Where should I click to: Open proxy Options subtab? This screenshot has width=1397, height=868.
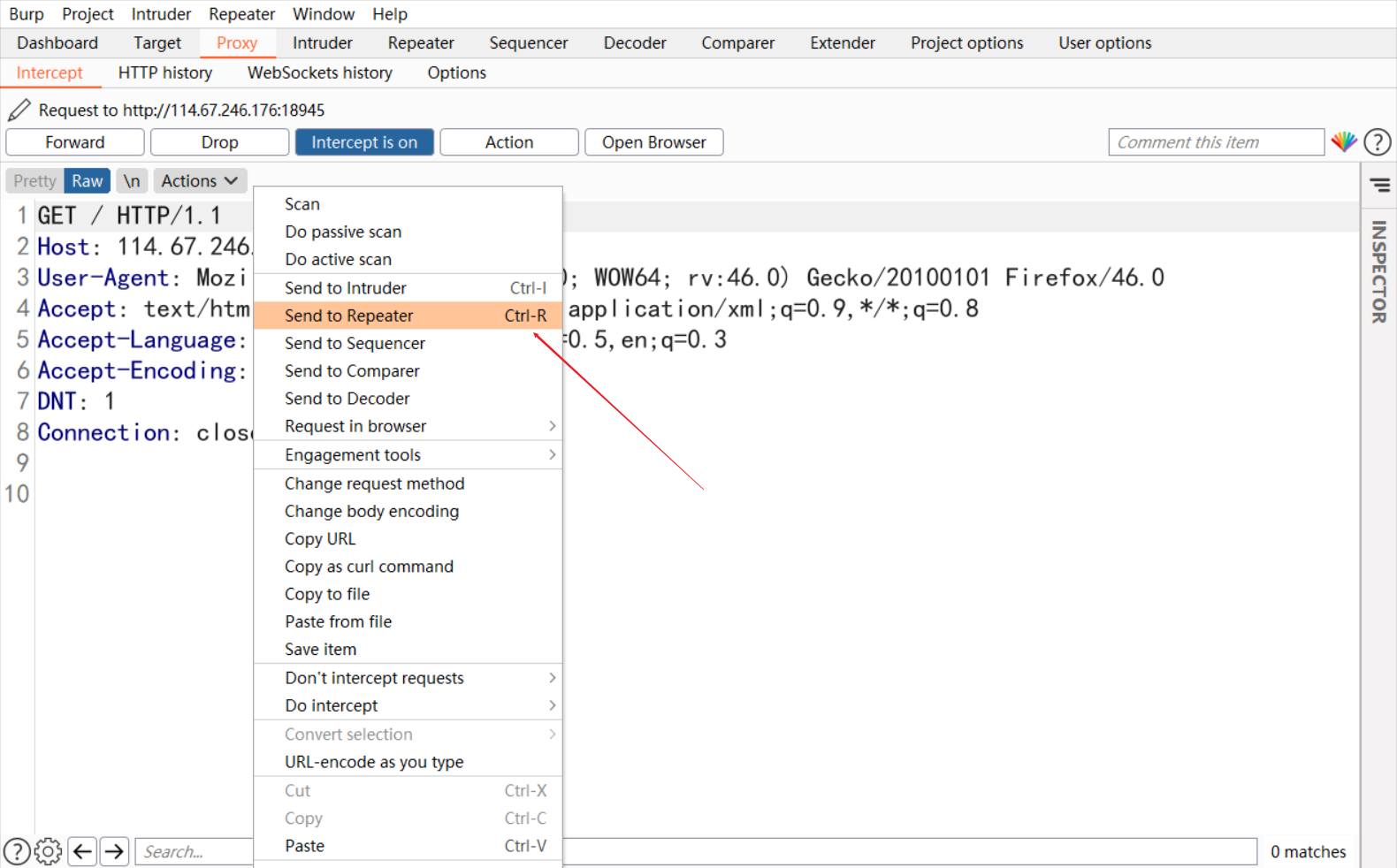tap(457, 72)
